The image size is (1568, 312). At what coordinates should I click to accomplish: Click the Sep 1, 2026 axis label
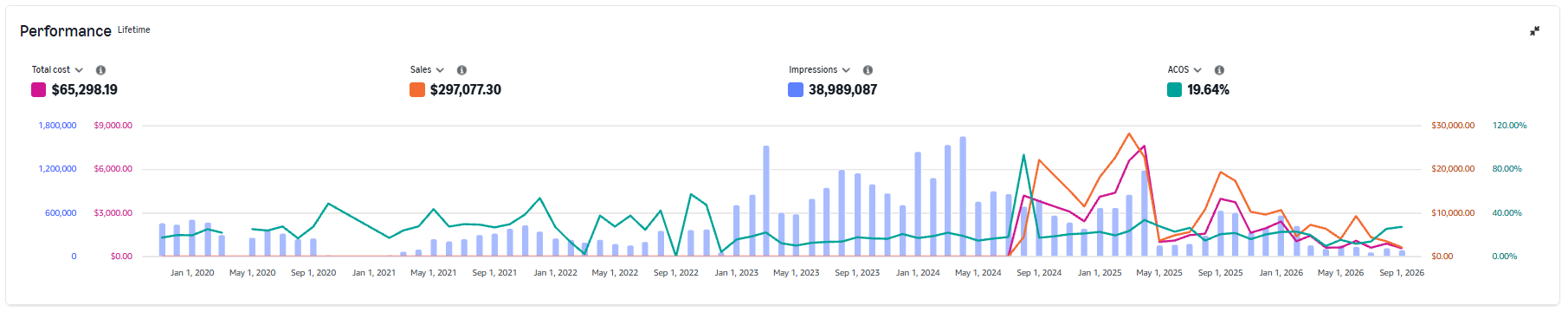tap(1402, 273)
